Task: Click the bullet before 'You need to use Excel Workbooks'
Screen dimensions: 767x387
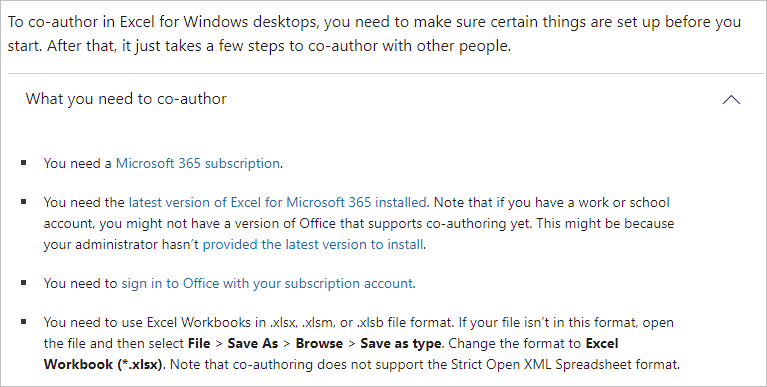Action: [x=23, y=322]
